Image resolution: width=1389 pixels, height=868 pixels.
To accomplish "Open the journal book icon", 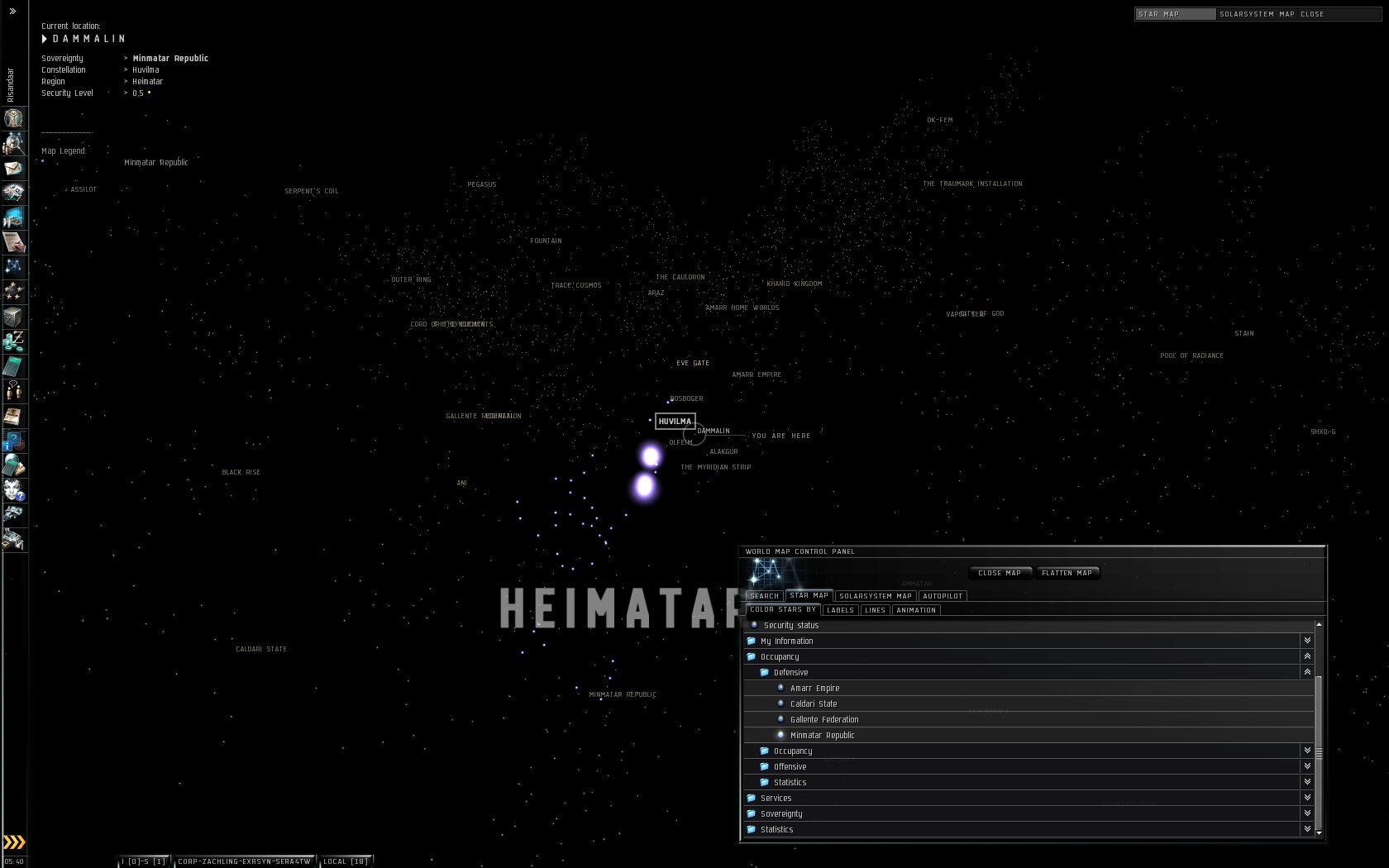I will pos(13,416).
